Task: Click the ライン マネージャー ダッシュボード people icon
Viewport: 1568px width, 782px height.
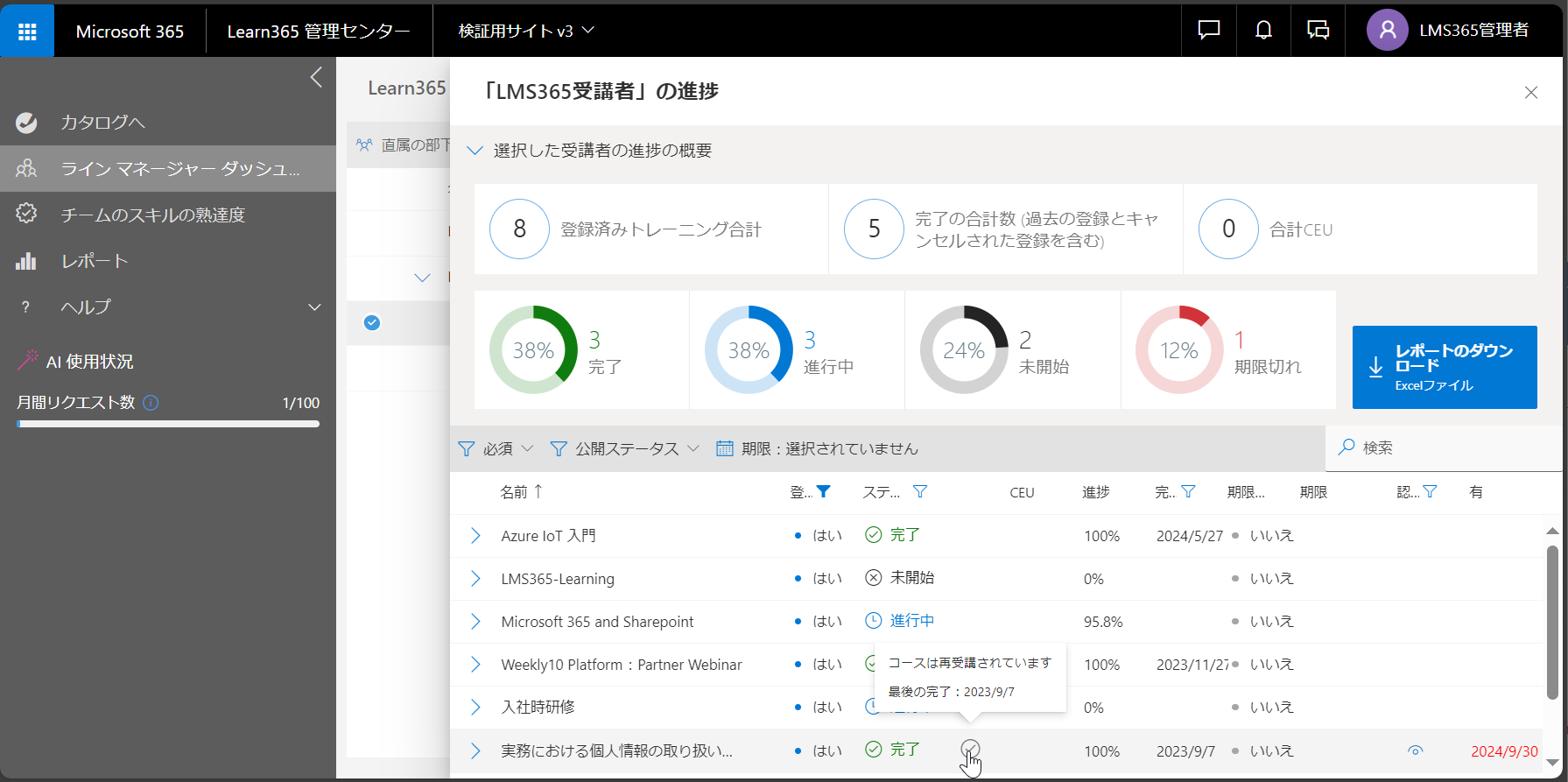Action: [26, 168]
